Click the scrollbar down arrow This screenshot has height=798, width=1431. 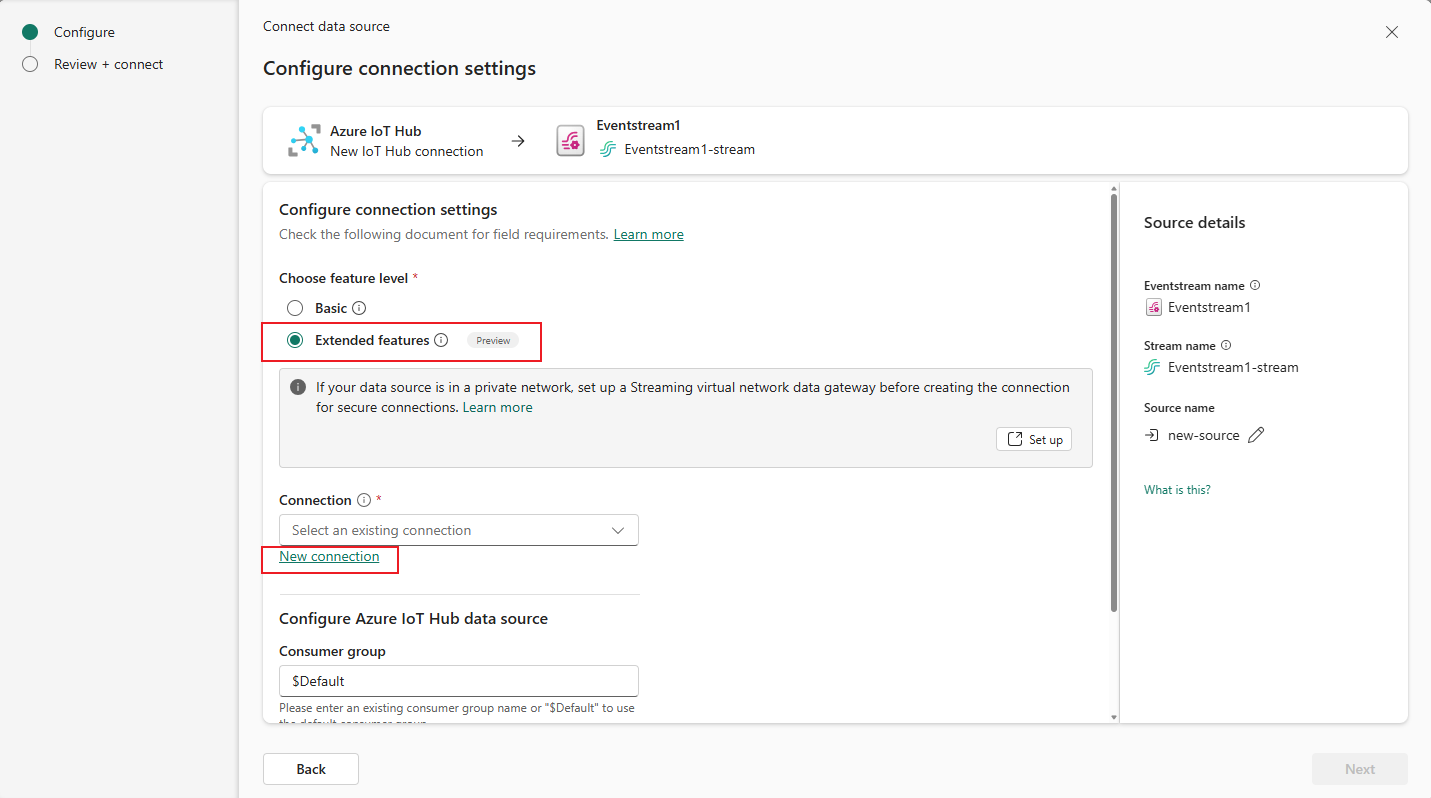[x=1113, y=716]
